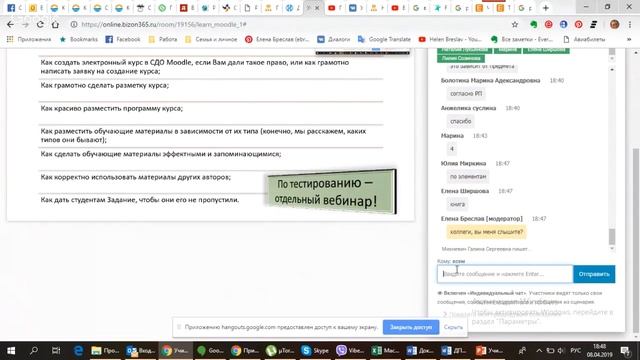Open a new browser tab

tap(546, 8)
